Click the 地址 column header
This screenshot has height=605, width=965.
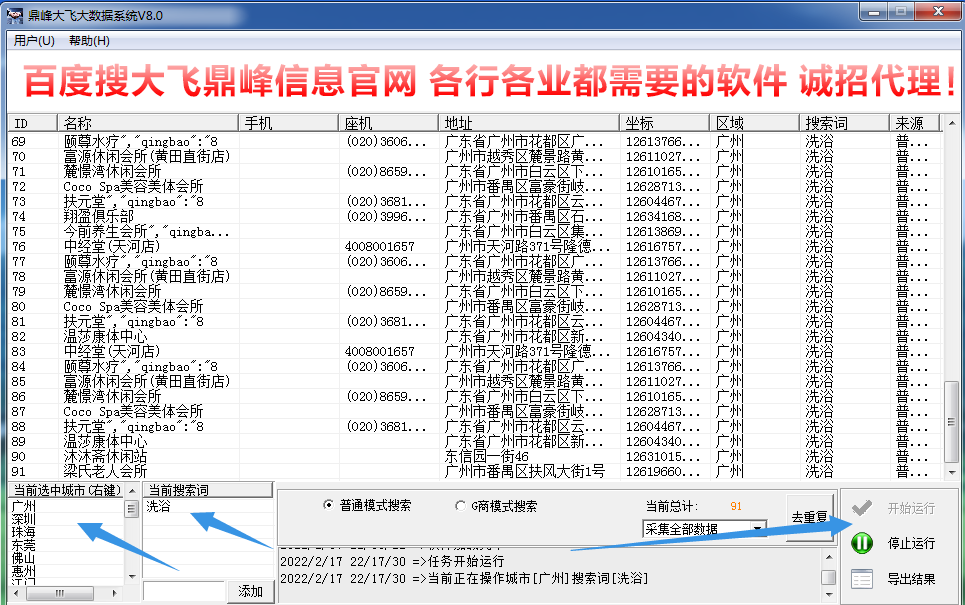point(530,123)
